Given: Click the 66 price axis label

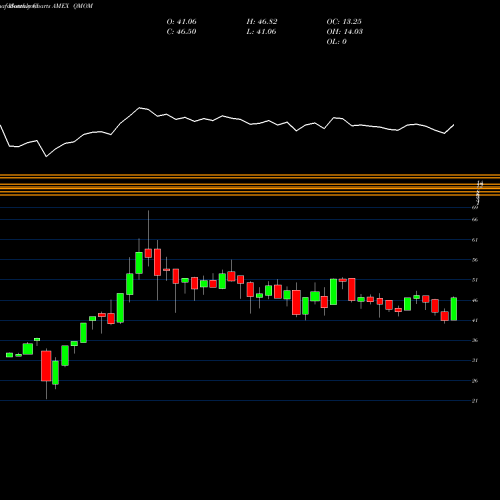Looking at the screenshot, I should pos(475,219).
